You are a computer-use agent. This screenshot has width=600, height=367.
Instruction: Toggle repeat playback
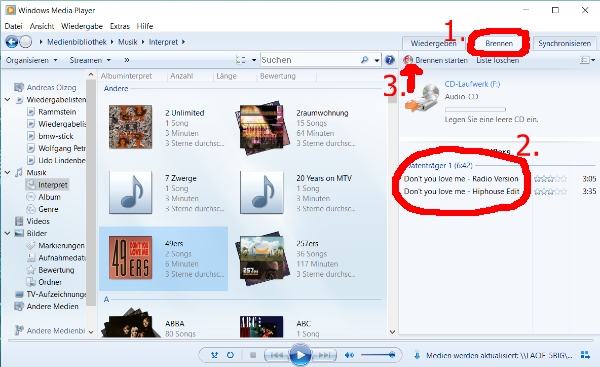tap(230, 355)
